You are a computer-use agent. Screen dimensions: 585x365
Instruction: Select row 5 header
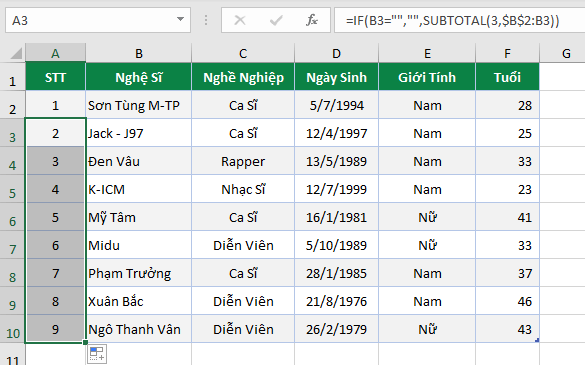pos(12,189)
